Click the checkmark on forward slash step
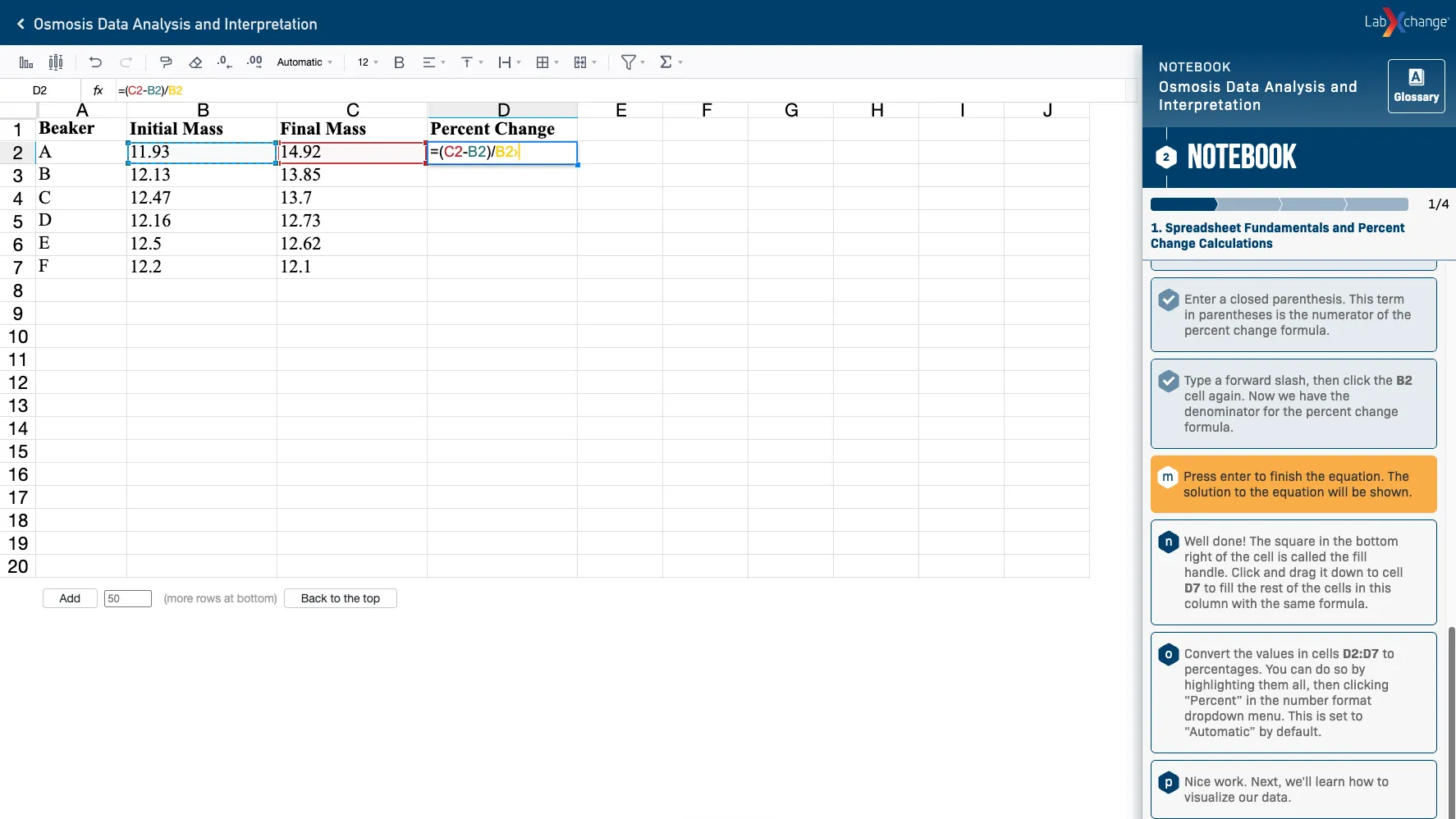Screen dimensions: 1456x819 tap(1169, 381)
